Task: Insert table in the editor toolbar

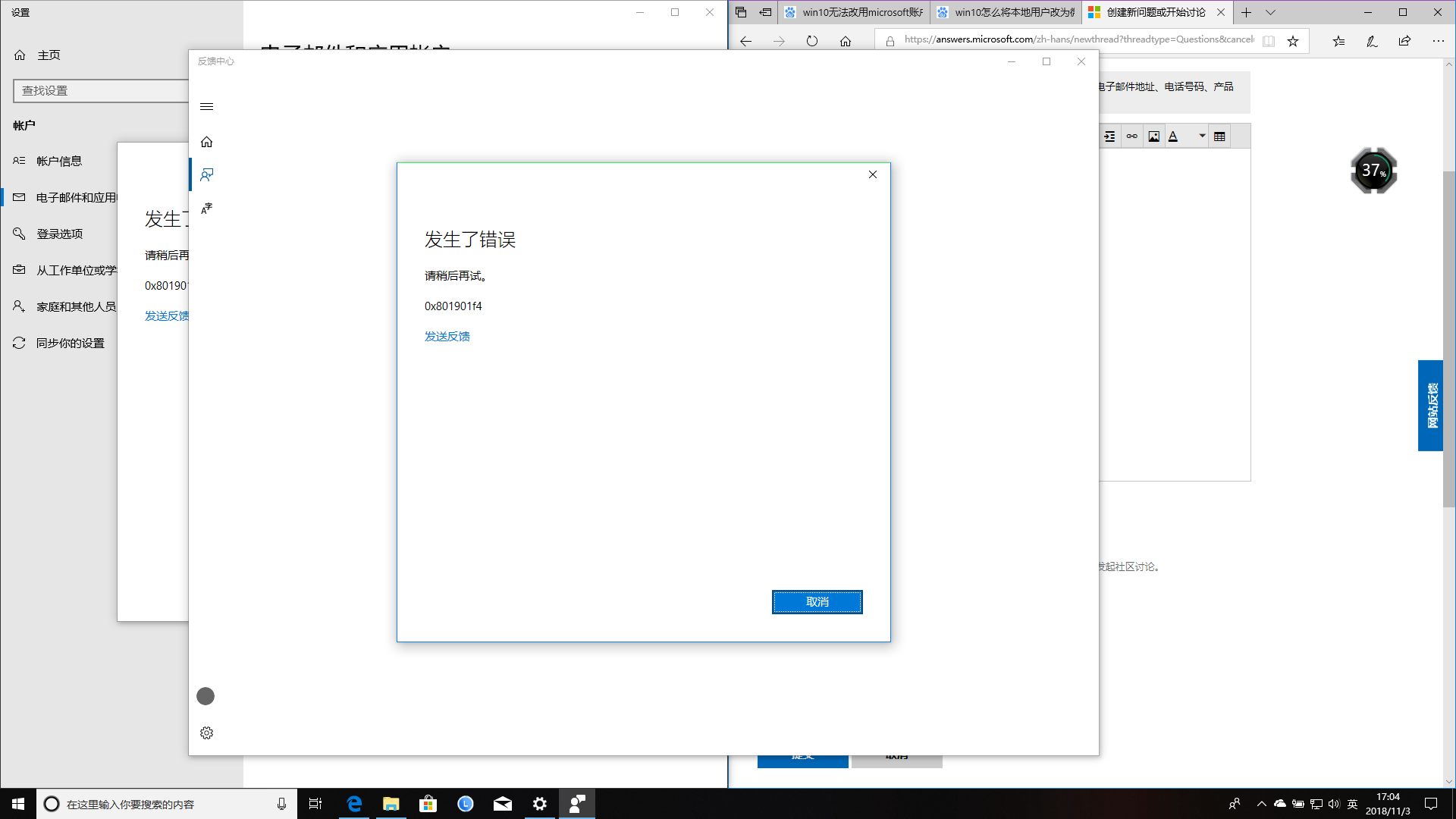Action: [x=1219, y=136]
